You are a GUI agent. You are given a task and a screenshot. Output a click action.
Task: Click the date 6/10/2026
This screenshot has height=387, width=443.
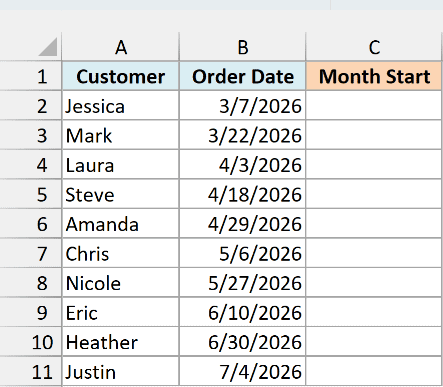click(x=243, y=312)
